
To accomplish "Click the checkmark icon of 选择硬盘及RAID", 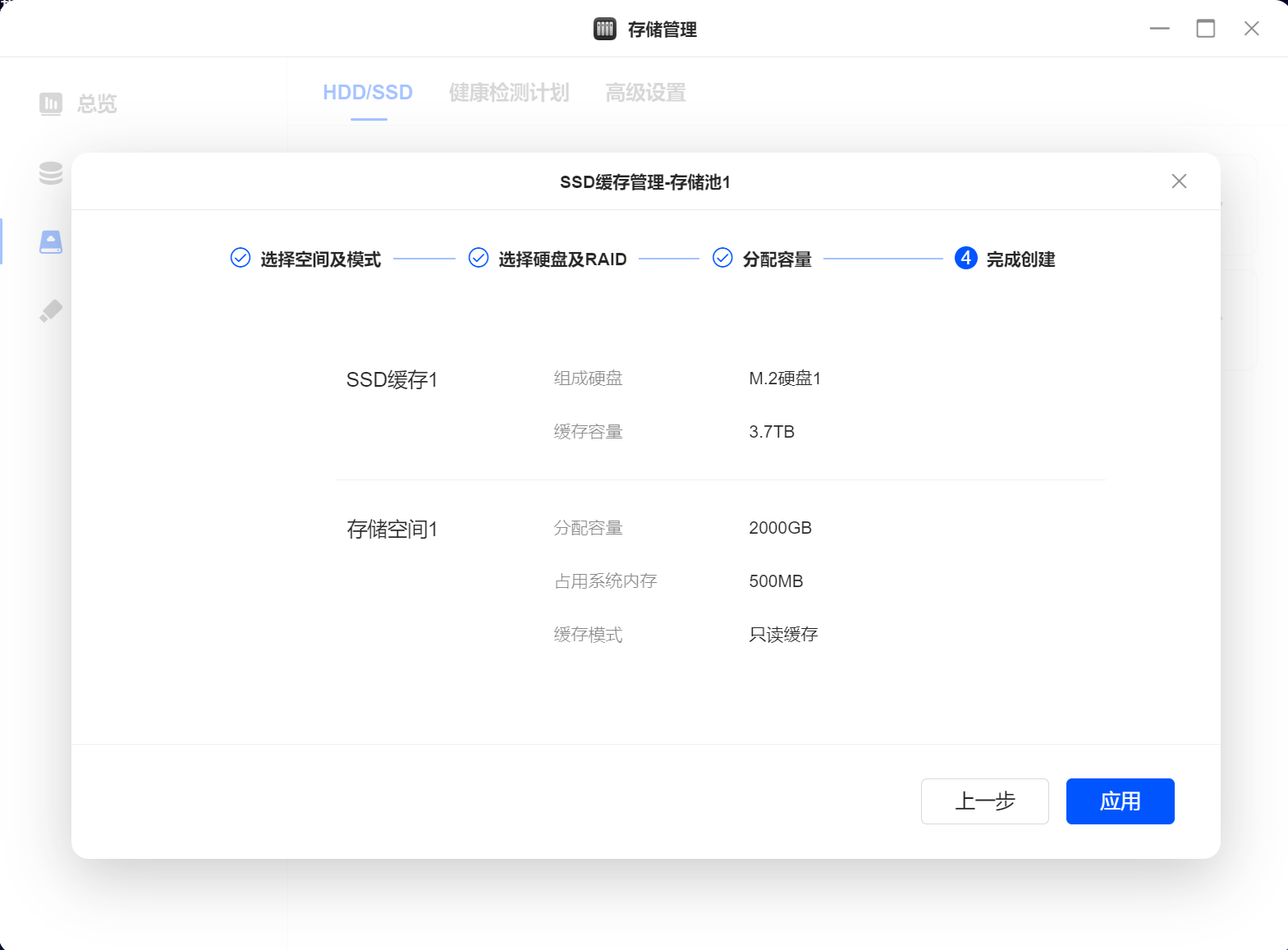I will pos(479,258).
